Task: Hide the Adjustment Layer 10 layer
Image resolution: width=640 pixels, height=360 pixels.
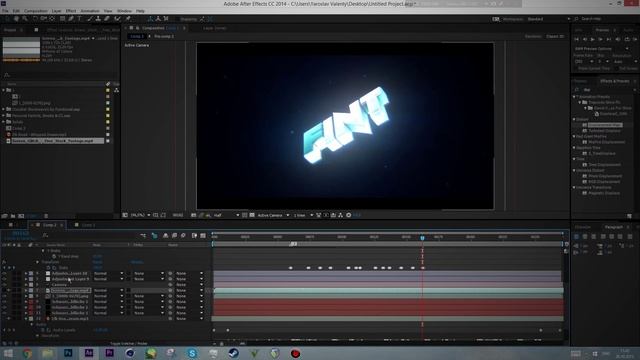Action: coord(4,273)
